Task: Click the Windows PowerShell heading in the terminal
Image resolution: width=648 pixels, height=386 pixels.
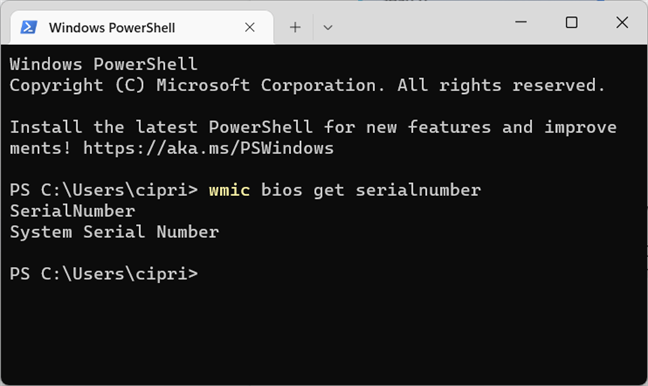Action: click(103, 64)
